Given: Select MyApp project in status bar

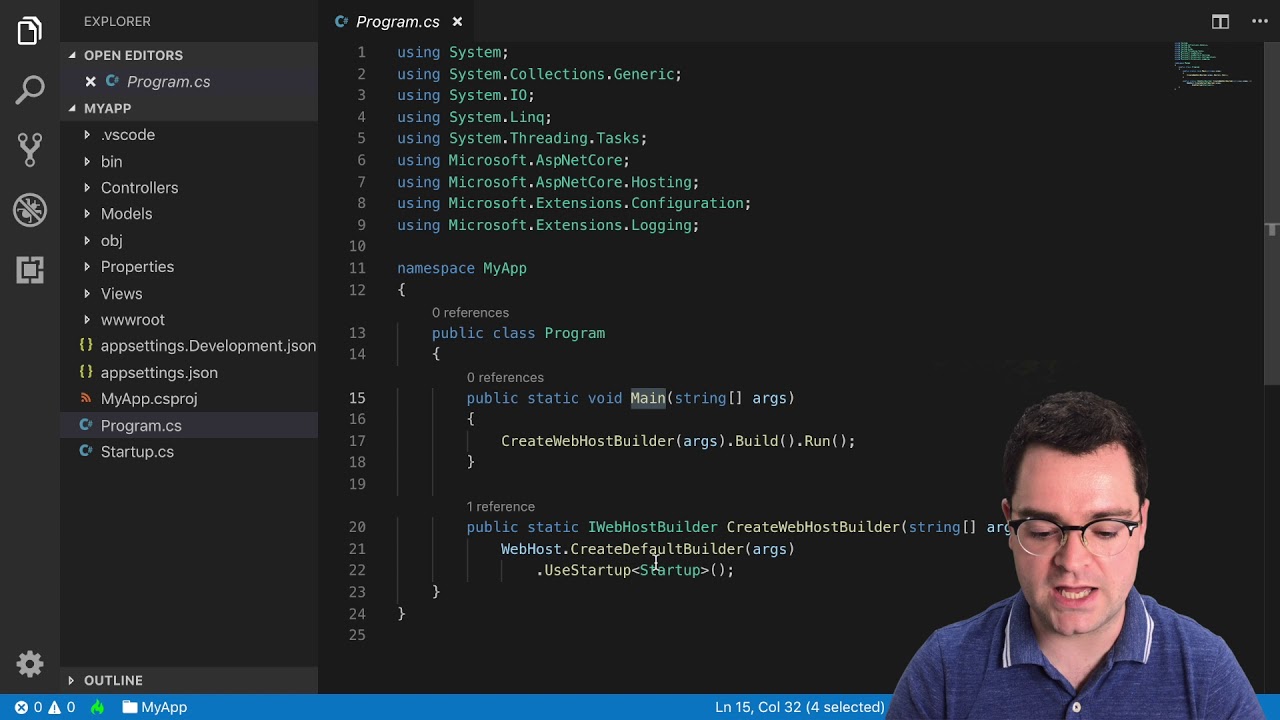Looking at the screenshot, I should pos(154,707).
